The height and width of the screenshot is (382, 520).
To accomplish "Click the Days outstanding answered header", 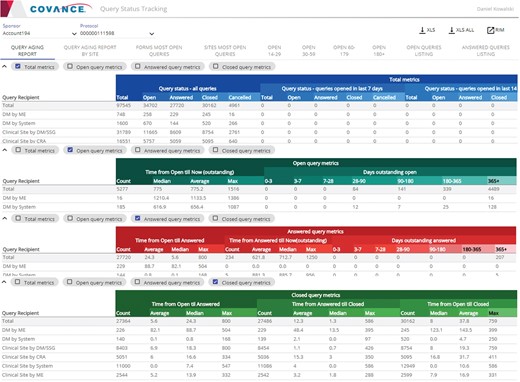I will (x=424, y=240).
